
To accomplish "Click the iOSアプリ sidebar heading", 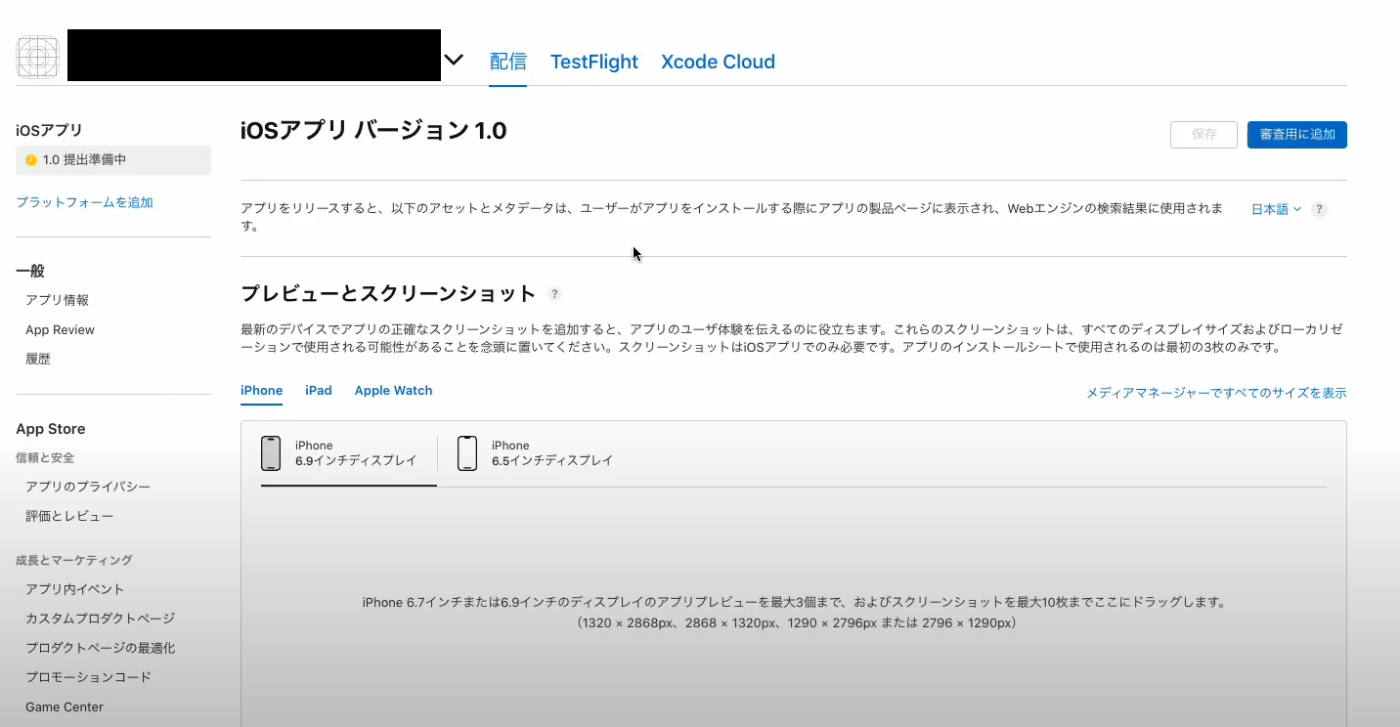I will point(49,130).
